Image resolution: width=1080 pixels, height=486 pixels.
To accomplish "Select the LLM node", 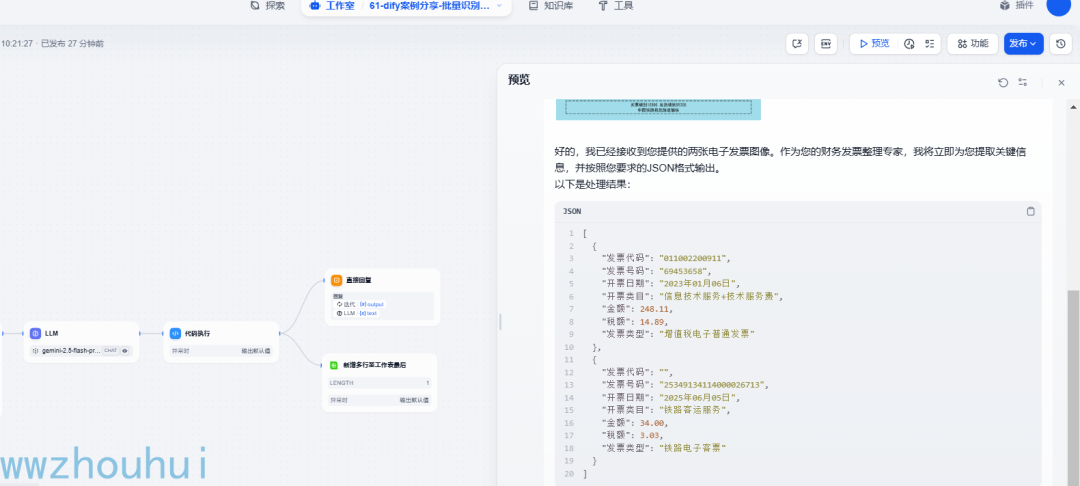I will pyautogui.click(x=81, y=342).
